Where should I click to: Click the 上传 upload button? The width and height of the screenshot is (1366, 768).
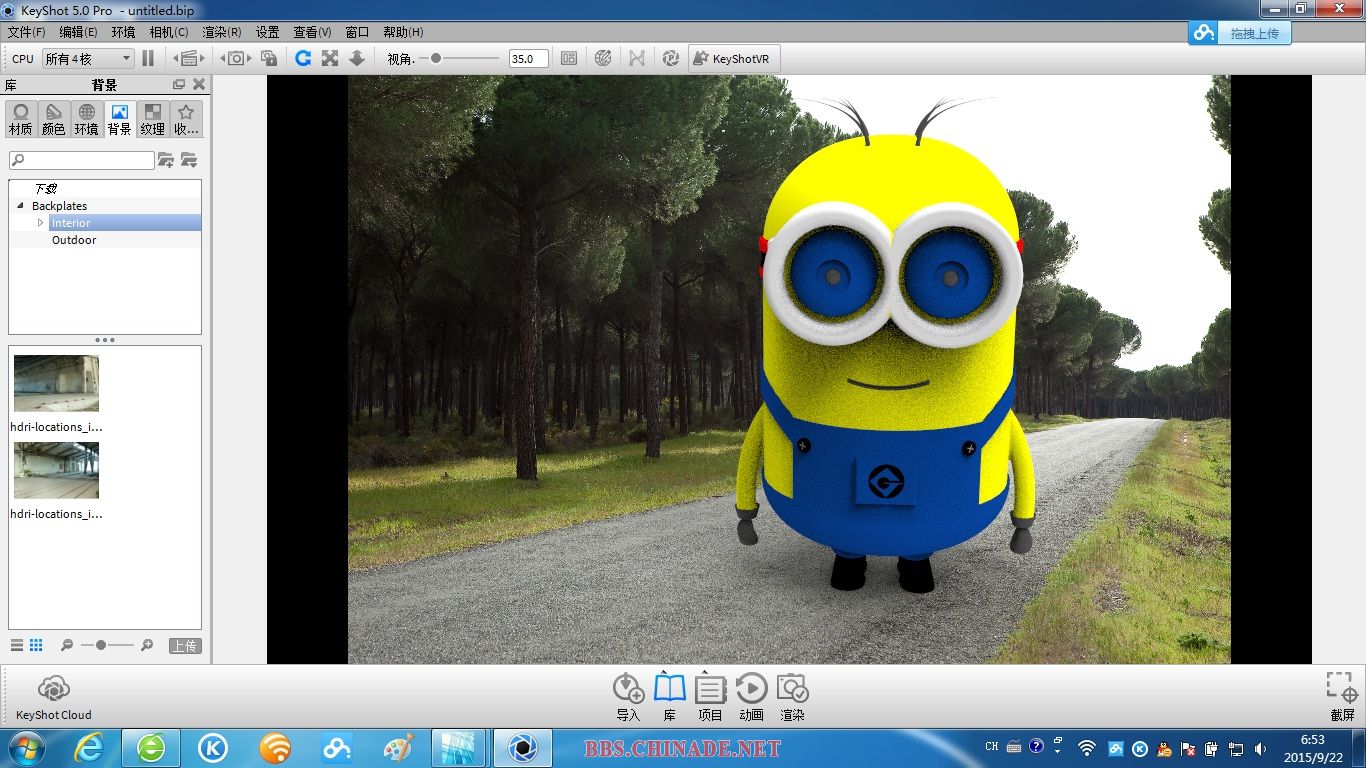(x=184, y=646)
